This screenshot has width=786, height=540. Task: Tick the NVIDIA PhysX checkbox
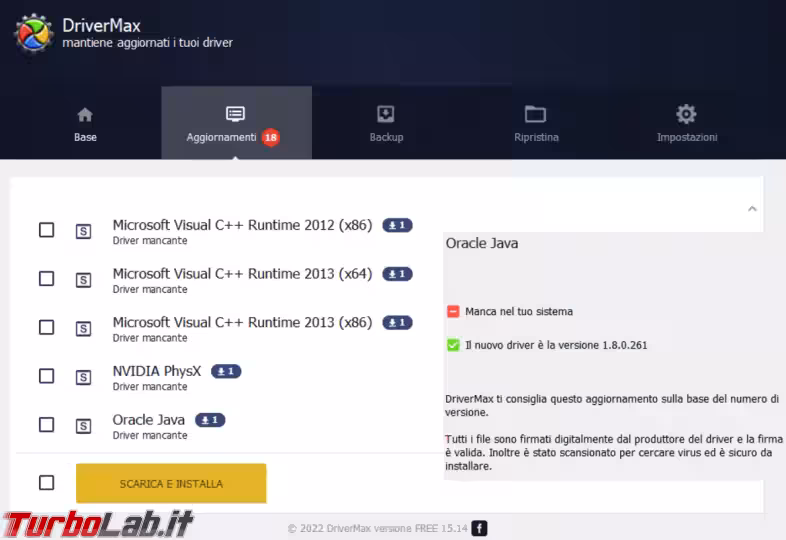point(47,376)
